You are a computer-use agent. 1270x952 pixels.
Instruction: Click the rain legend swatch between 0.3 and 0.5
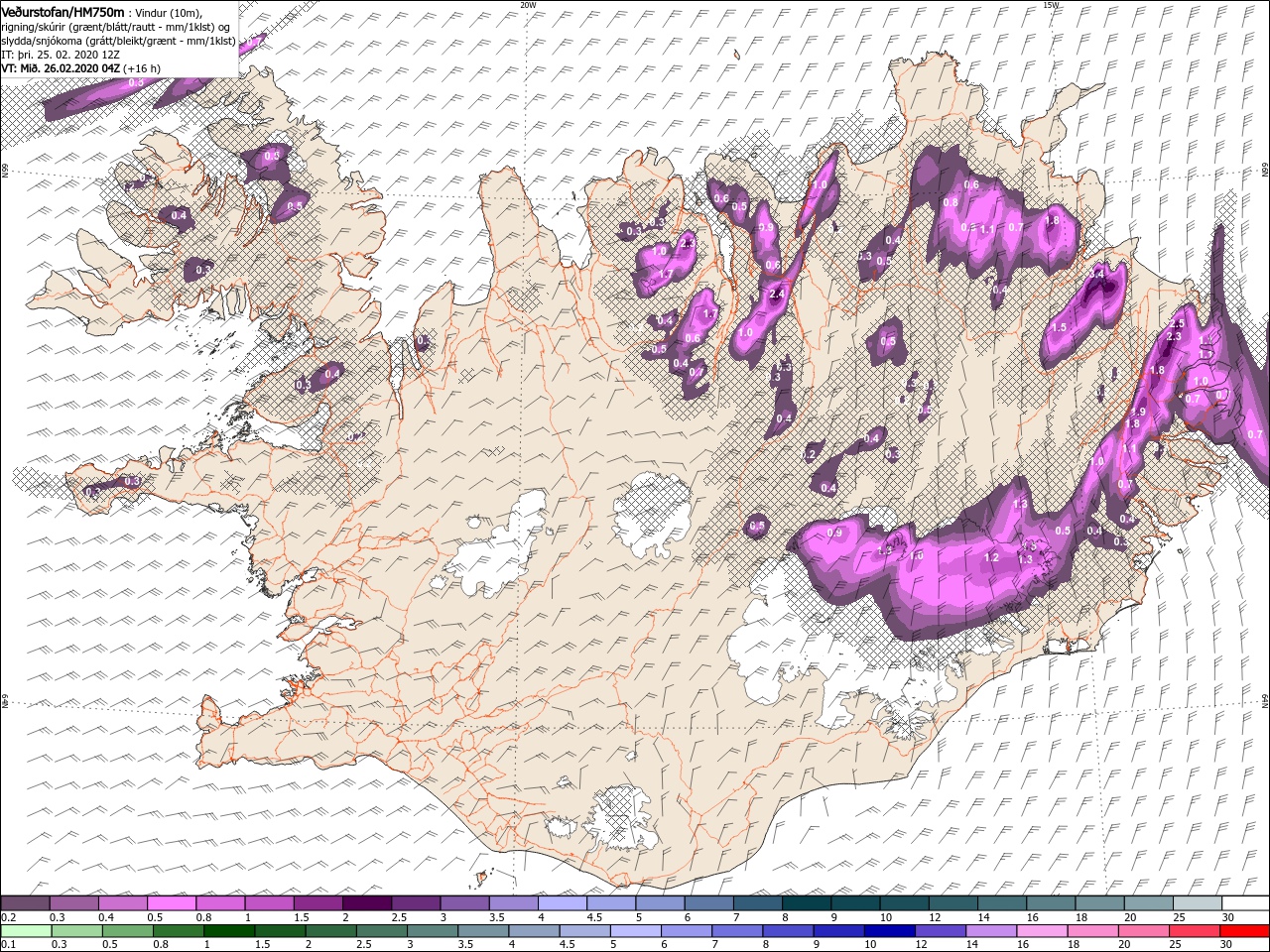point(77,931)
